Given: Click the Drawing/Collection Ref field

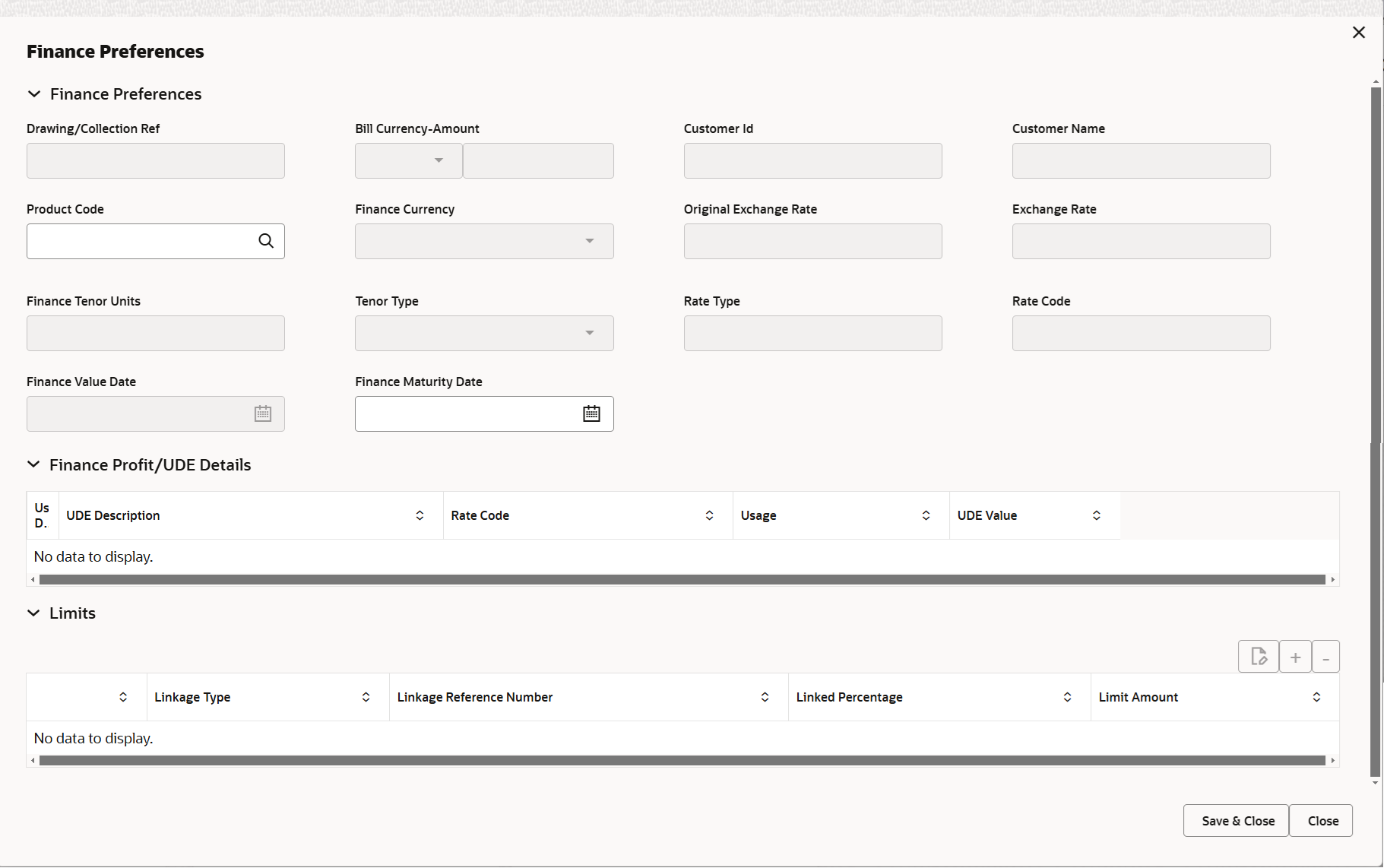Looking at the screenshot, I should click(x=156, y=160).
